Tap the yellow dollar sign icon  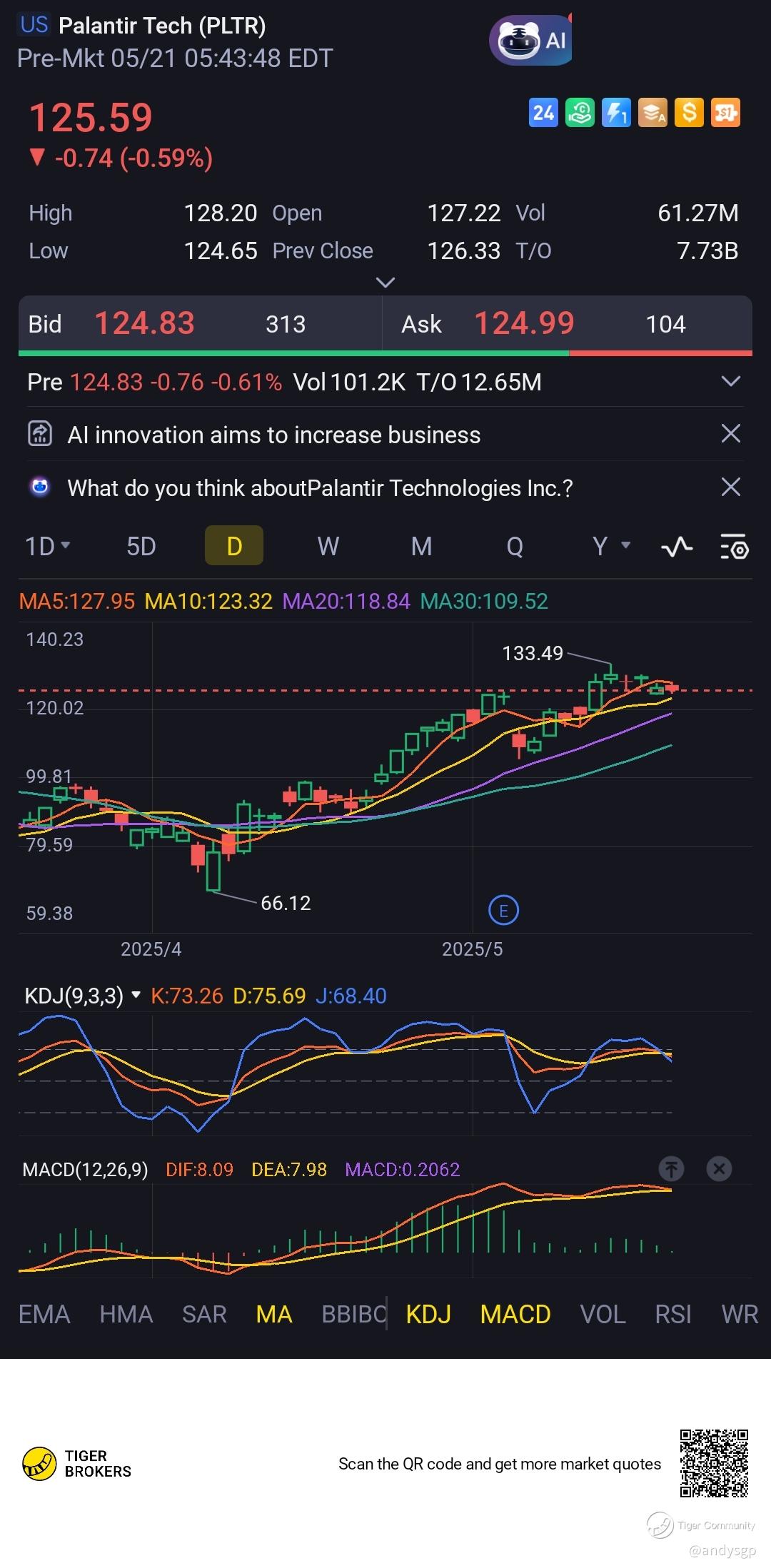pos(689,113)
